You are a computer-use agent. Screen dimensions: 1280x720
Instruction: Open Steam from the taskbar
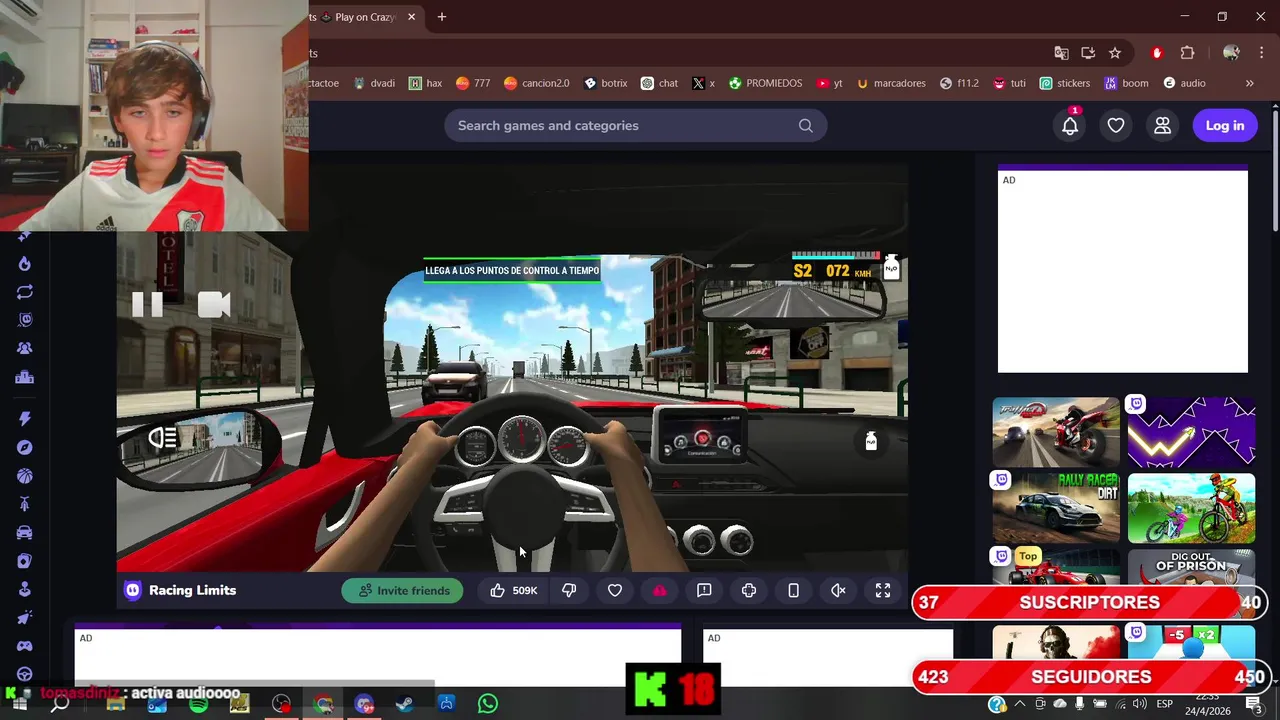coord(404,704)
